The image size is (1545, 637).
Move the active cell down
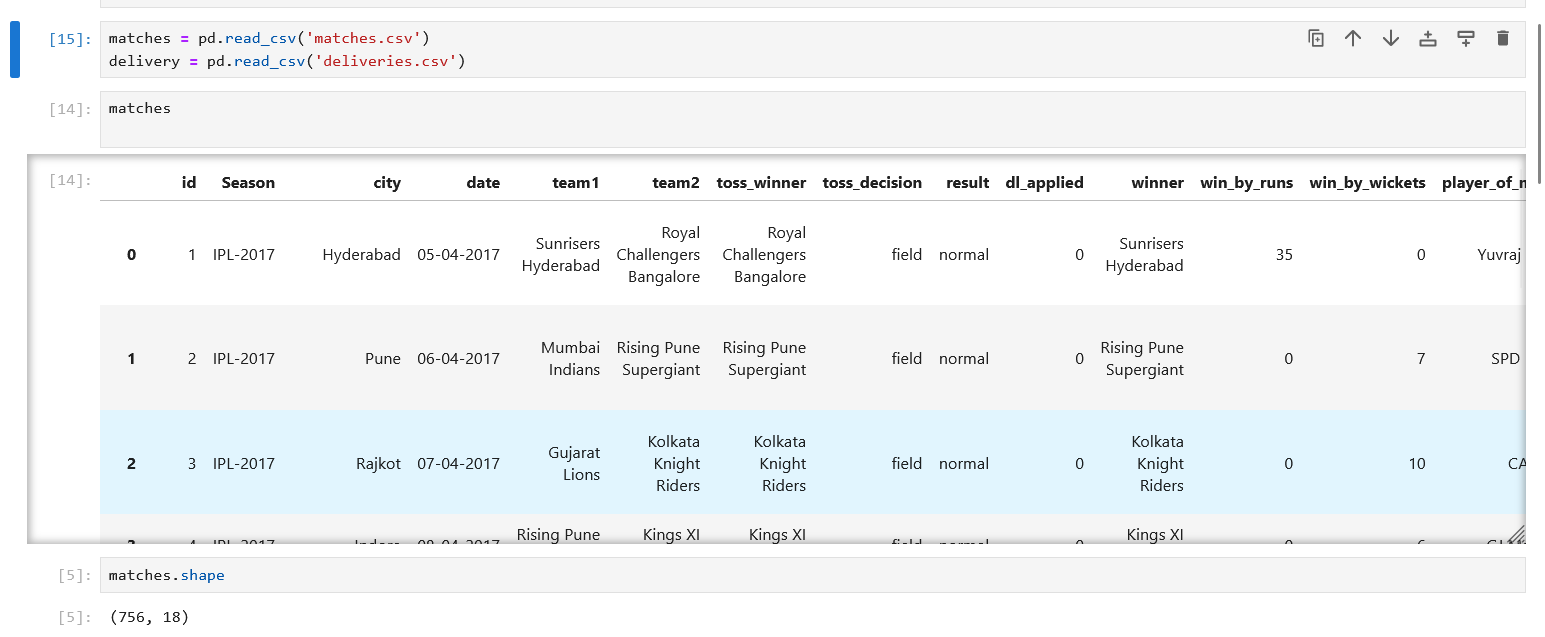[x=1390, y=38]
